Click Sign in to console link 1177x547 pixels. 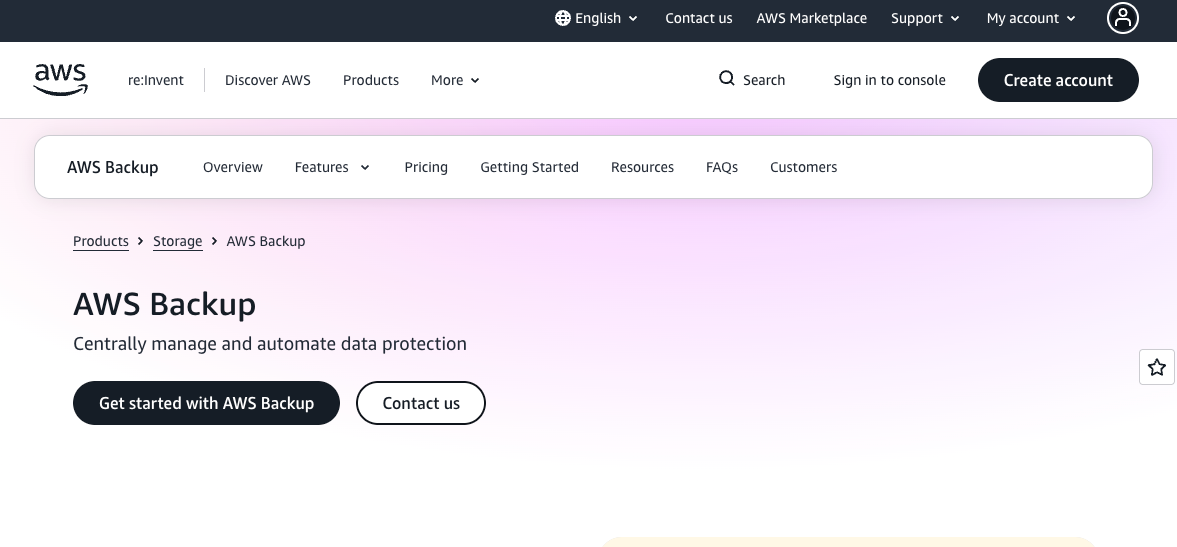pyautogui.click(x=889, y=80)
